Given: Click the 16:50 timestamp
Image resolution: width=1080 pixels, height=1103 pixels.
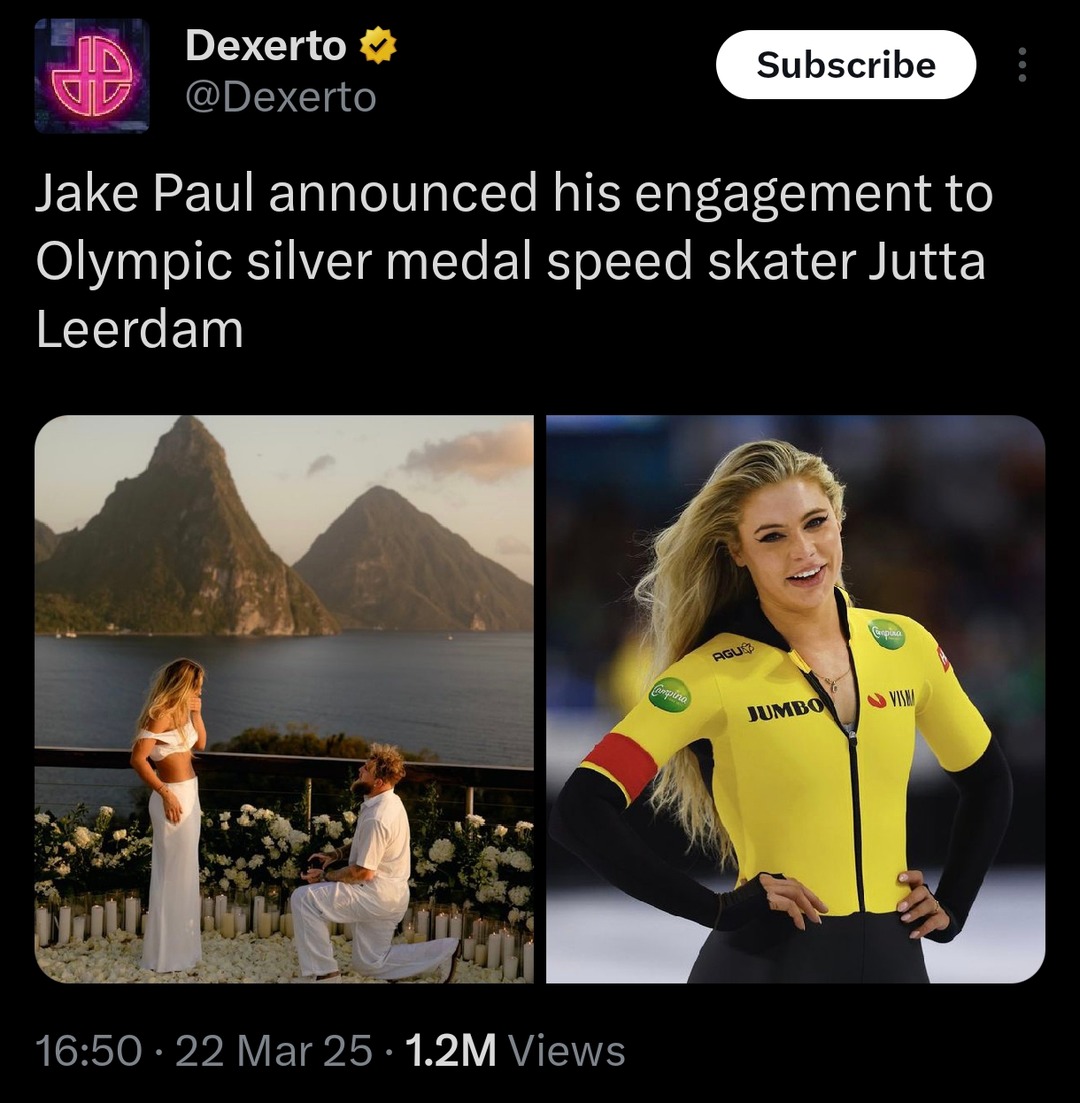Looking at the screenshot, I should coord(88,1051).
